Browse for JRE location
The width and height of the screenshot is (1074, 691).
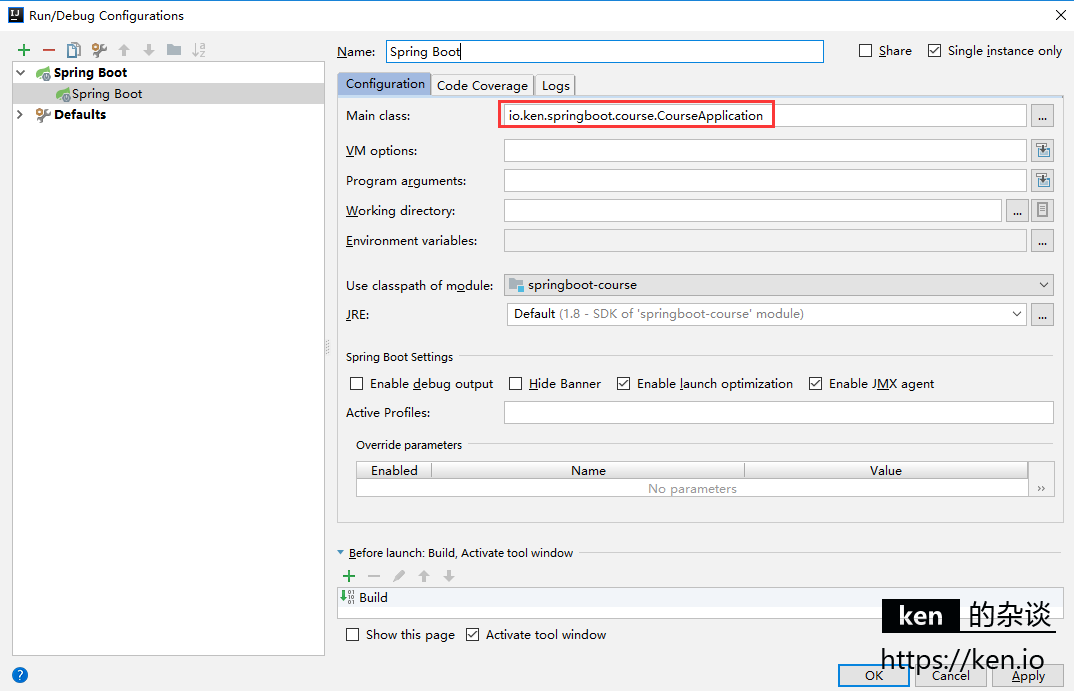pos(1042,314)
